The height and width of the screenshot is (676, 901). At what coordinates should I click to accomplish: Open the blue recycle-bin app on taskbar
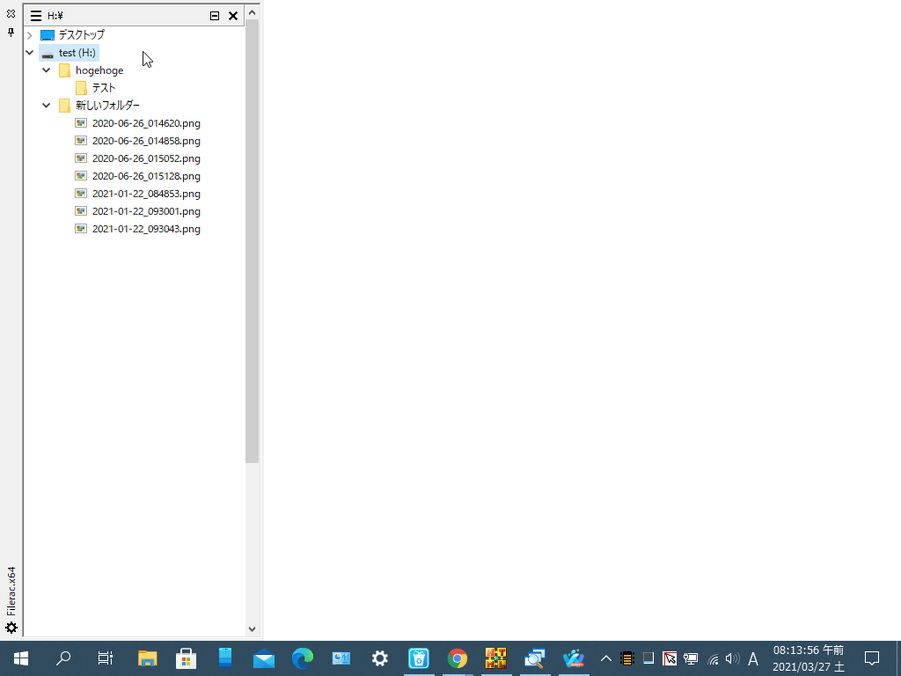[419, 658]
